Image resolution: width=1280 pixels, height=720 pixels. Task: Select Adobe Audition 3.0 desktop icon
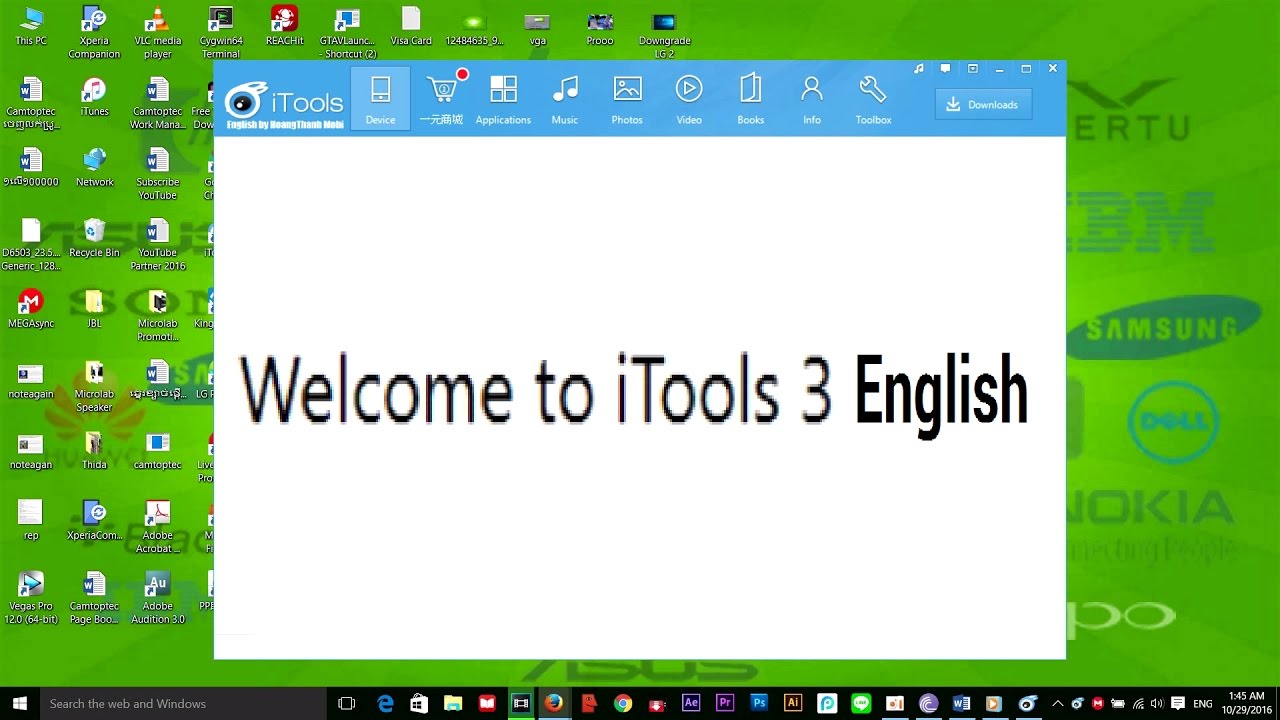coord(157,598)
